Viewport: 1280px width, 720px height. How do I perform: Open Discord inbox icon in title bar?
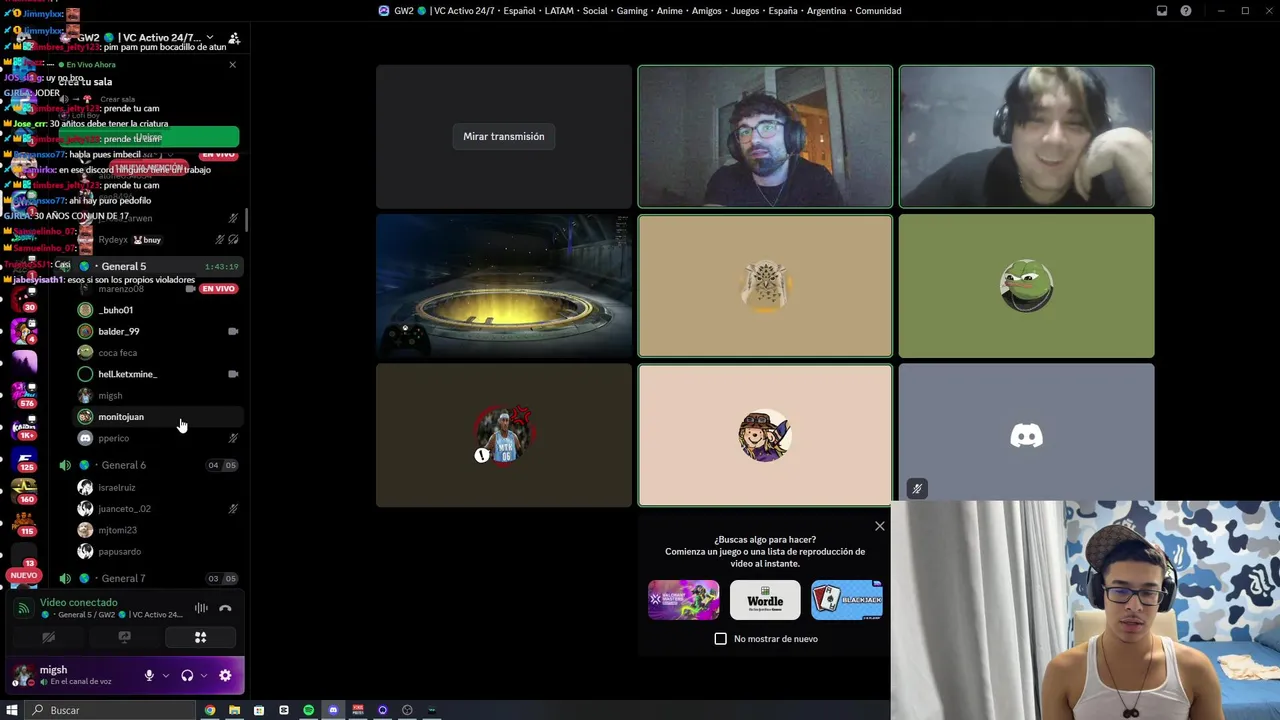pyautogui.click(x=1162, y=11)
